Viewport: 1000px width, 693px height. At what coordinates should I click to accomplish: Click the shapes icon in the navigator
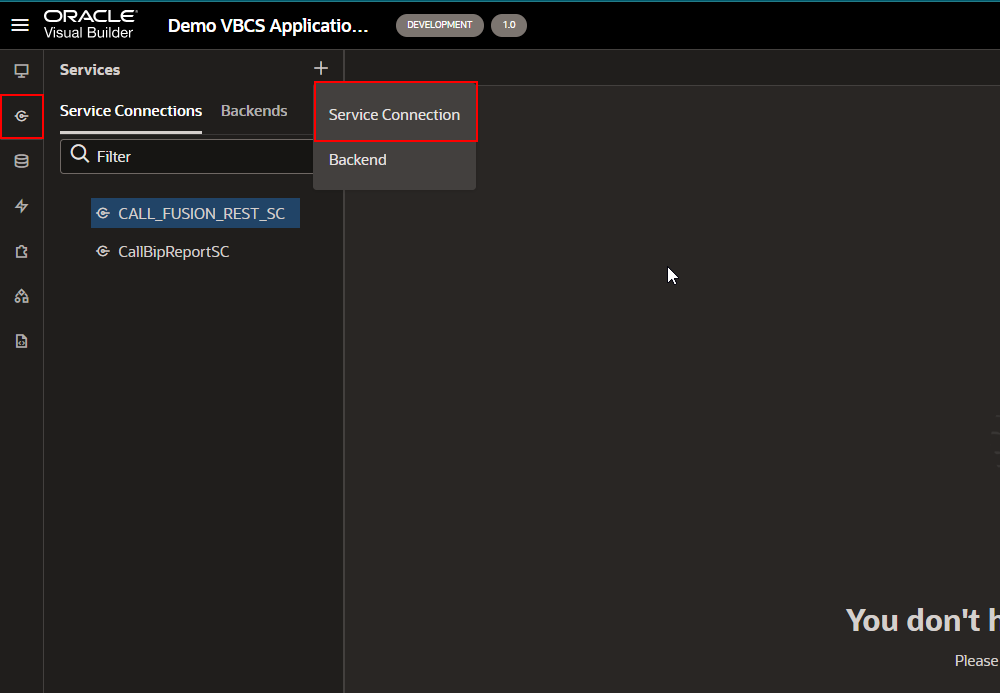click(x=22, y=296)
